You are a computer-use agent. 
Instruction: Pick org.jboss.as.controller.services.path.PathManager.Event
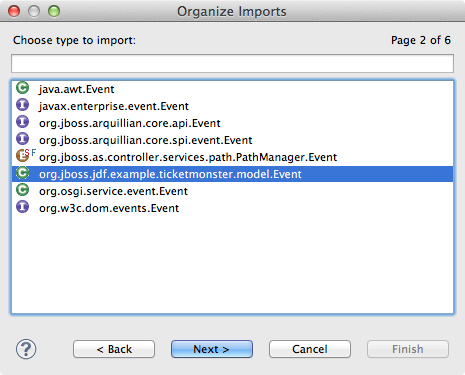coord(233,157)
